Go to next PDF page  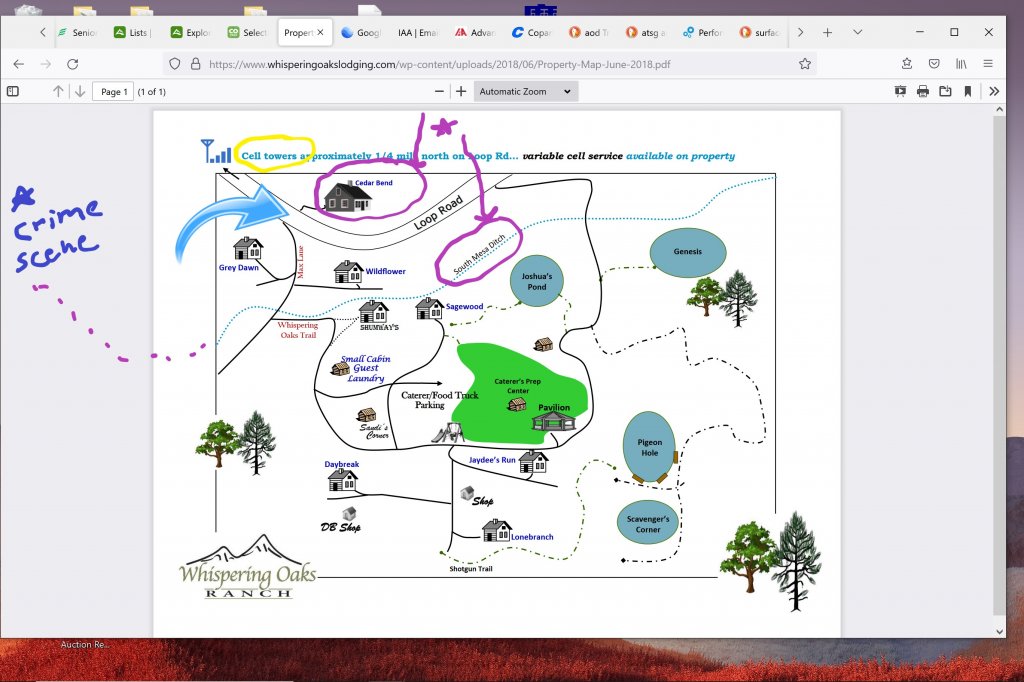tap(79, 91)
